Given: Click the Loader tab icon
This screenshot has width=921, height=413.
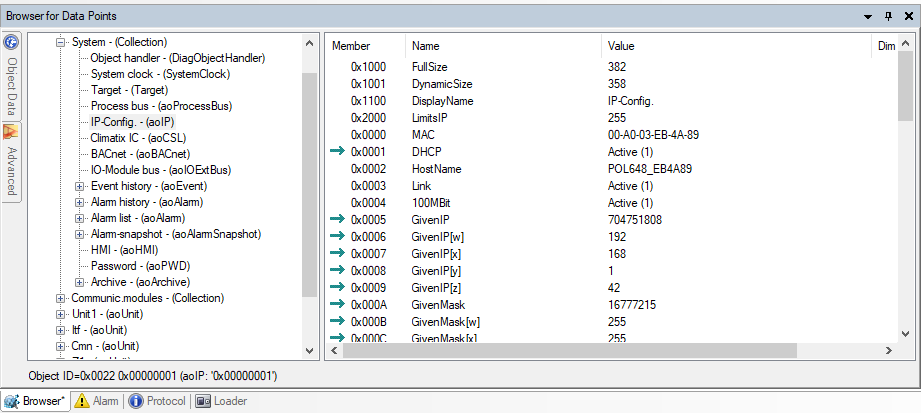Looking at the screenshot, I should [203, 401].
